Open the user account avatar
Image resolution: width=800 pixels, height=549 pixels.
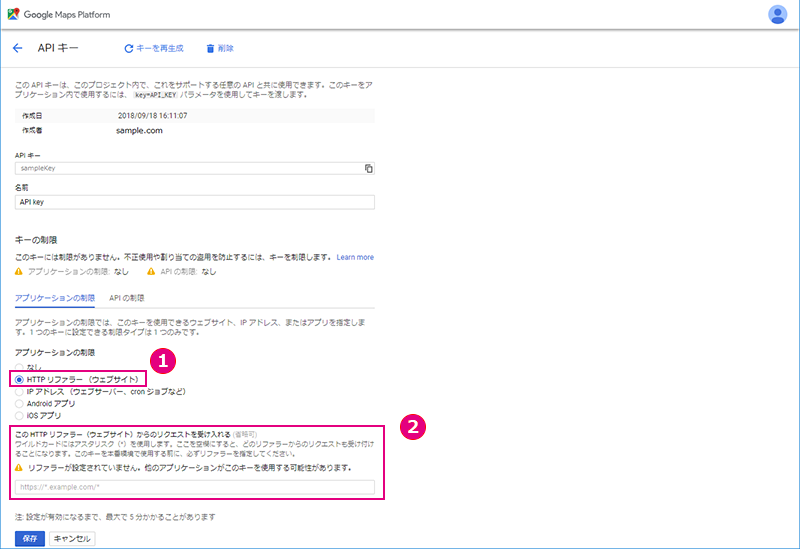click(x=778, y=15)
